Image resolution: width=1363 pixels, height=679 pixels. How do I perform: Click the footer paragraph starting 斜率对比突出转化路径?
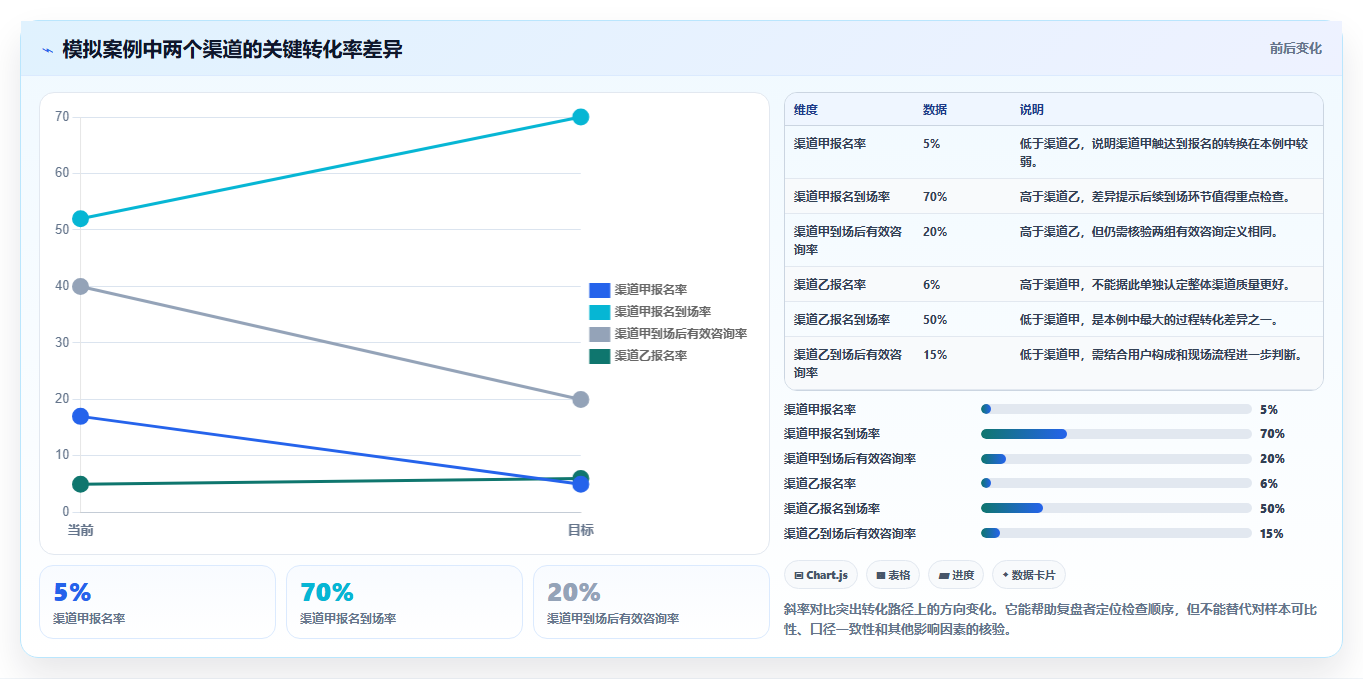click(1050, 619)
